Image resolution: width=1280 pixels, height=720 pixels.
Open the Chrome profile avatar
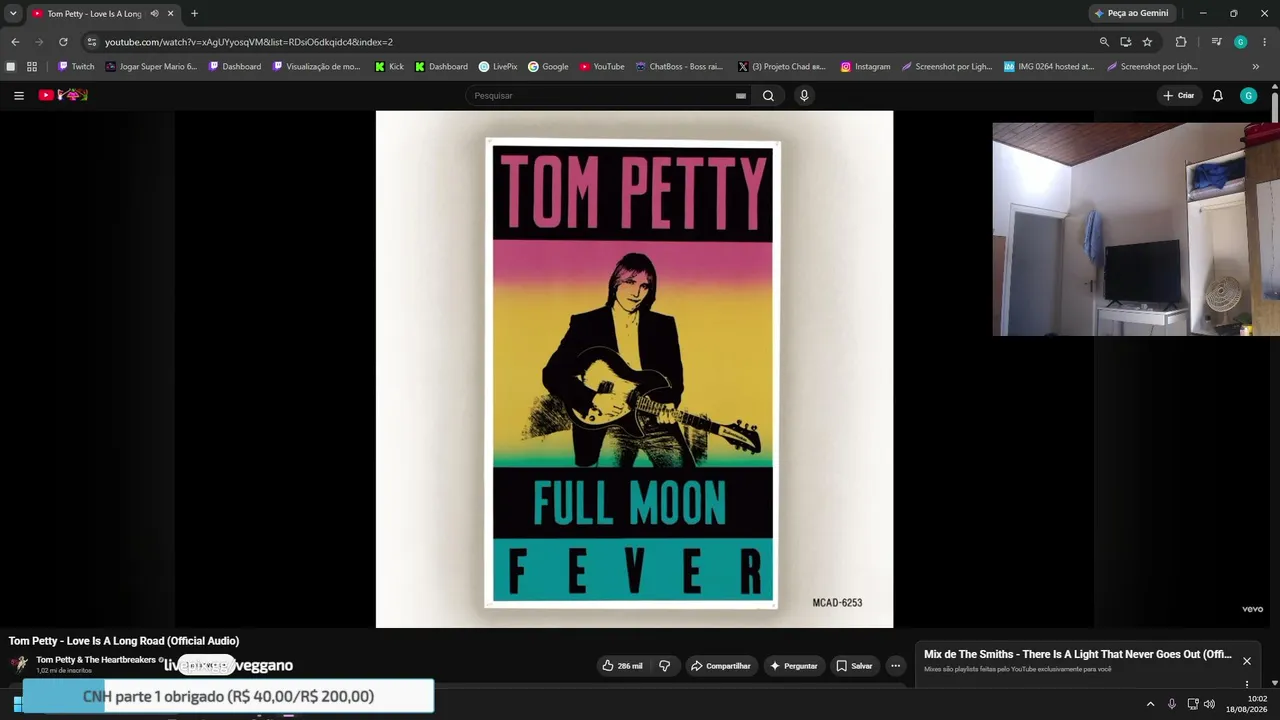click(x=1241, y=42)
